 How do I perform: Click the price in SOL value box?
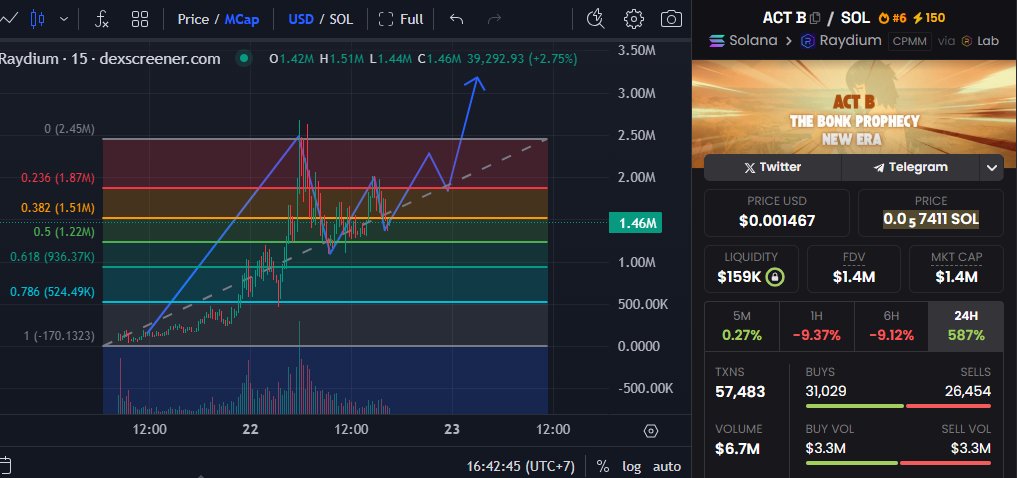931,213
